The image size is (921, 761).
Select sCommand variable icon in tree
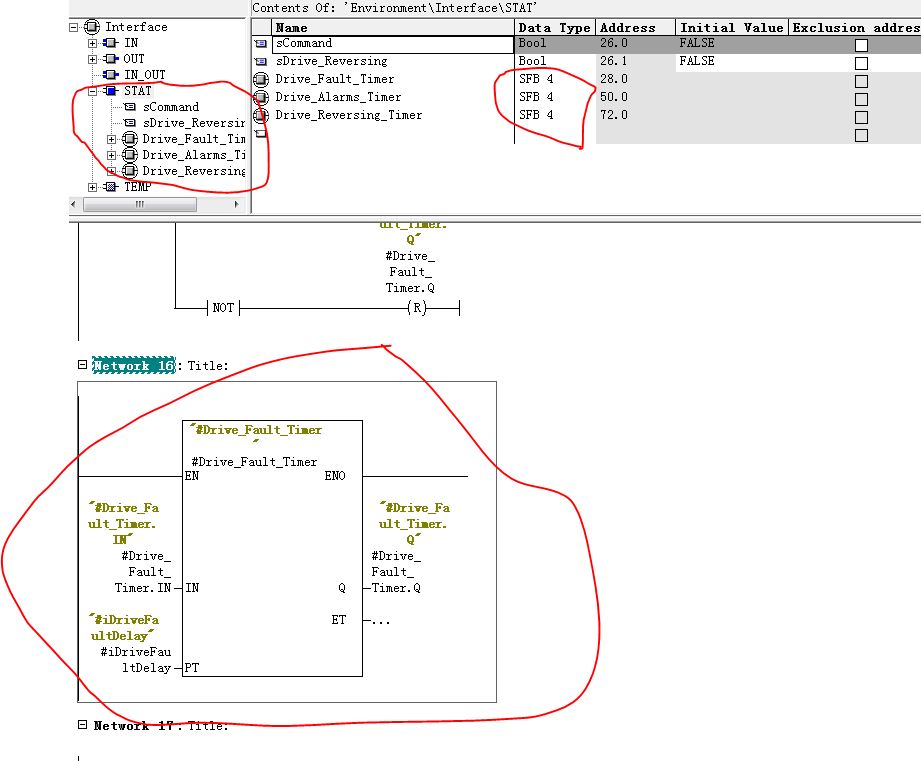(x=130, y=107)
